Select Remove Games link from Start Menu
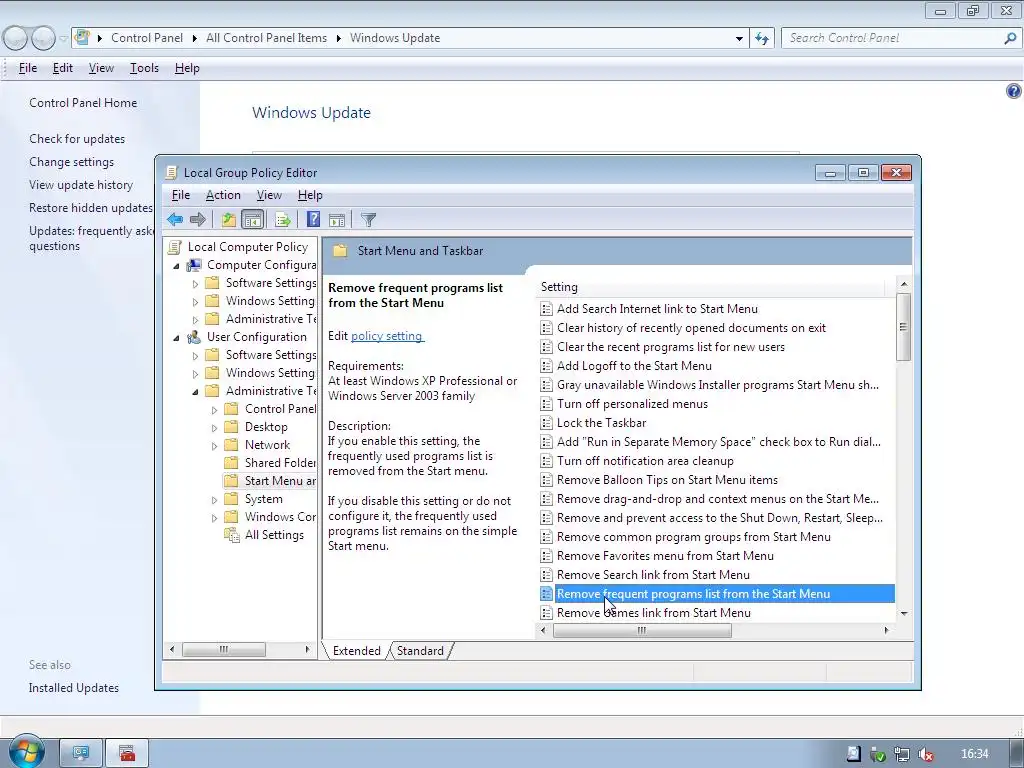 coord(654,613)
